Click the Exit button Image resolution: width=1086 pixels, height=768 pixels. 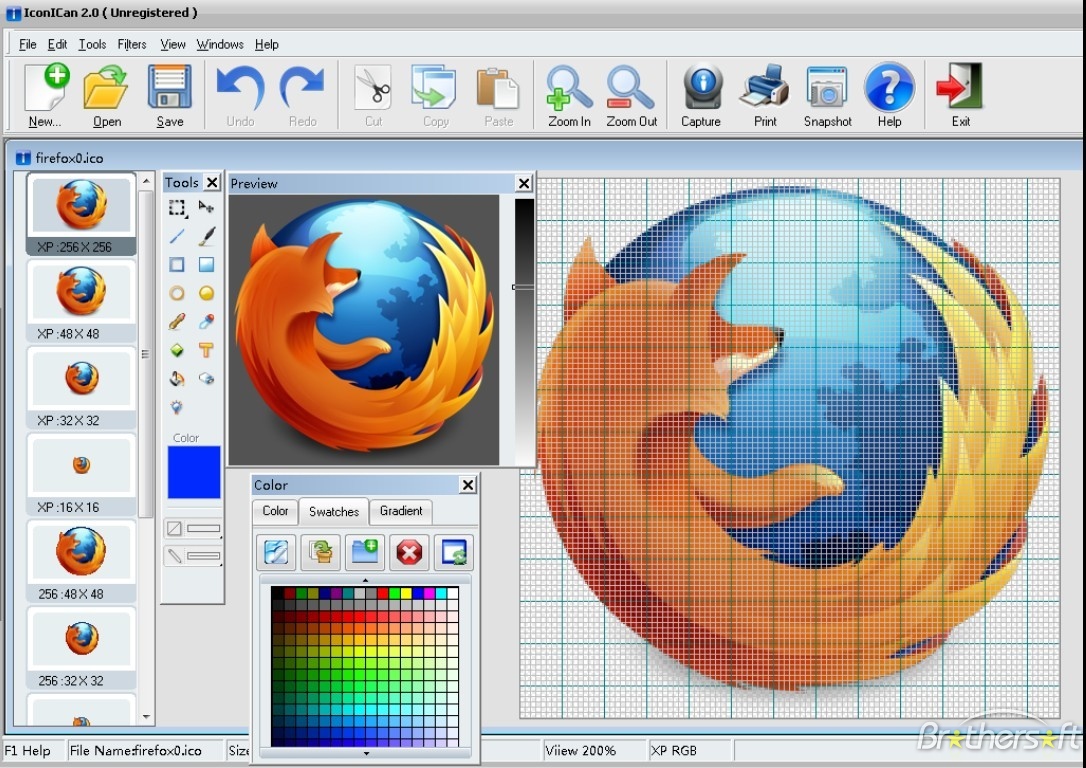coord(958,90)
